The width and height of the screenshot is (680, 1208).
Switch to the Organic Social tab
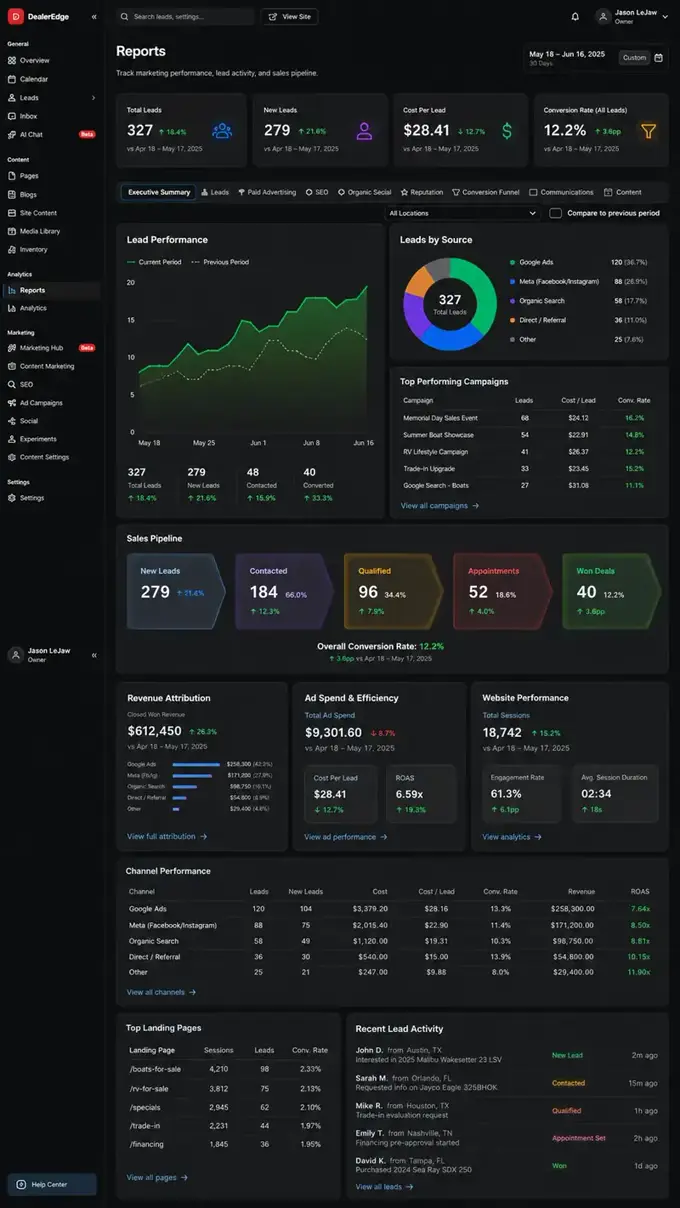pos(365,192)
